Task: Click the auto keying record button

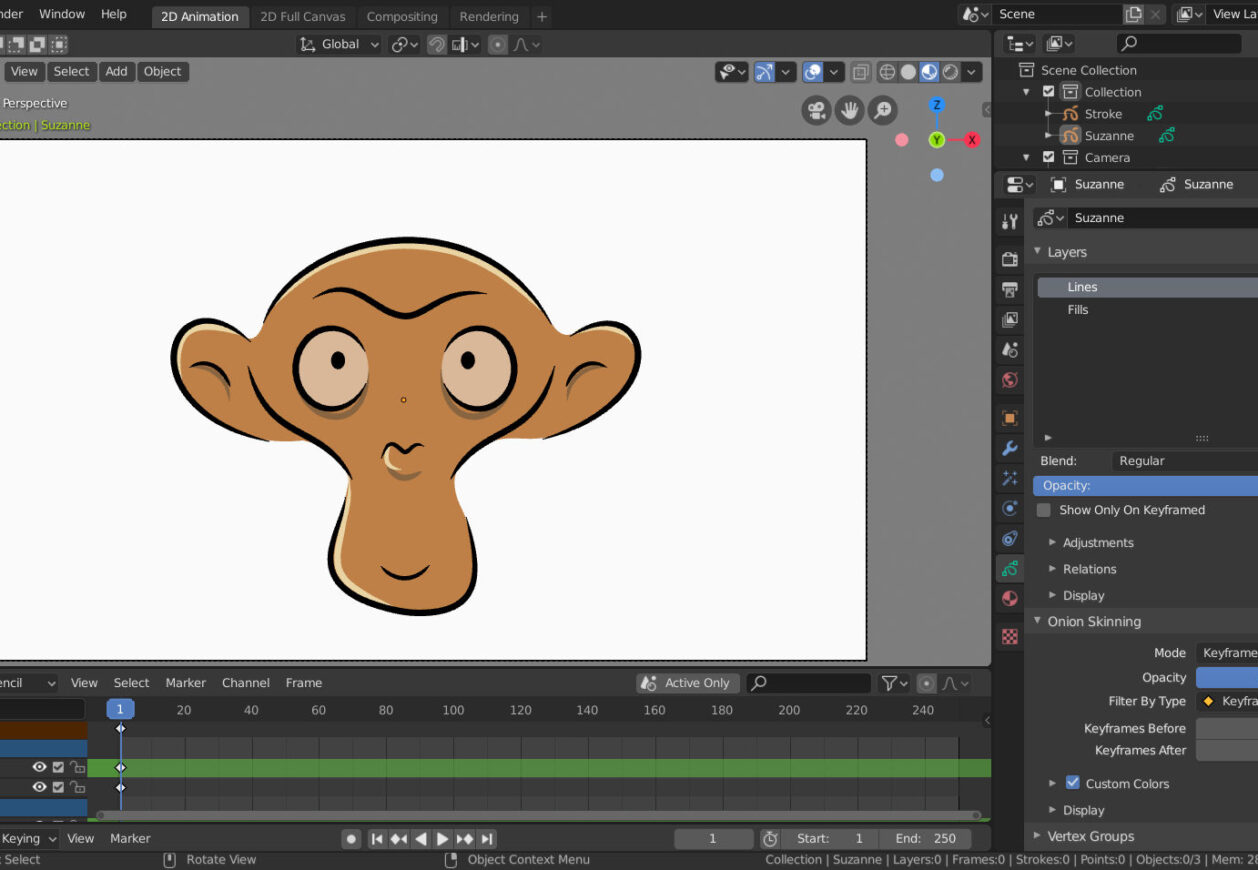Action: (351, 839)
